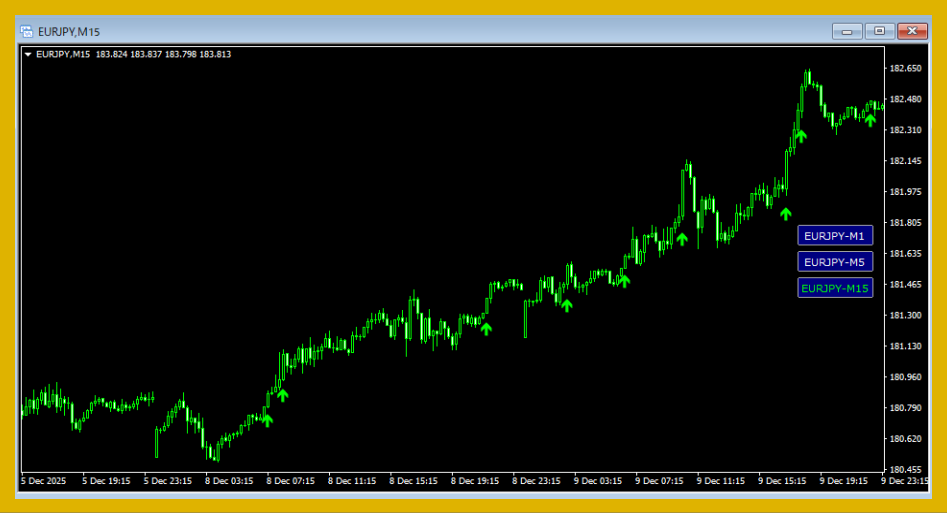Click the leftmost green buy arrow signal
This screenshot has width=947, height=513.
click(x=267, y=420)
